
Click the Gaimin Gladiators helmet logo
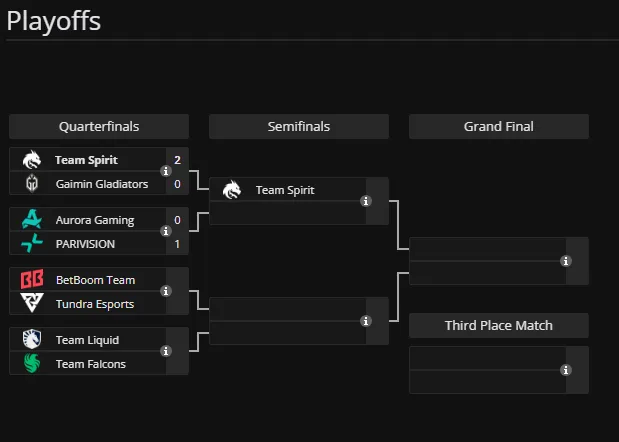[32, 184]
